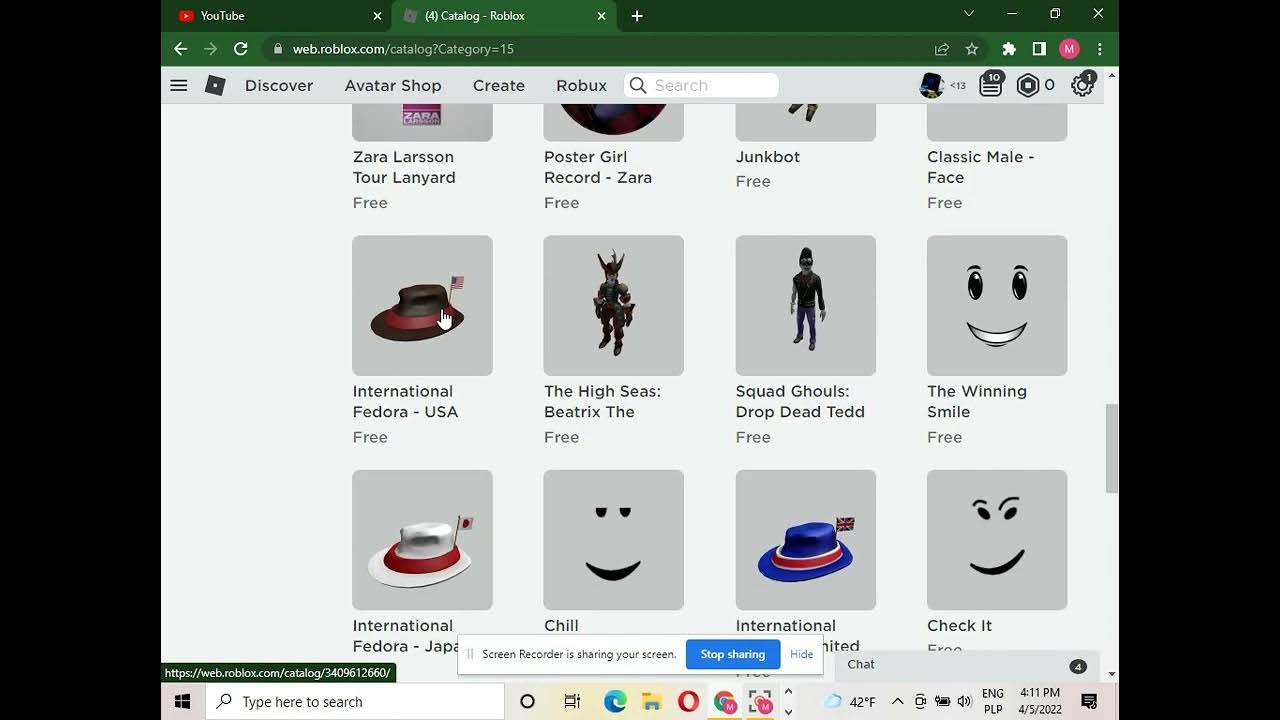Focus the Roblox Search input field
The width and height of the screenshot is (1280, 720).
coord(702,86)
